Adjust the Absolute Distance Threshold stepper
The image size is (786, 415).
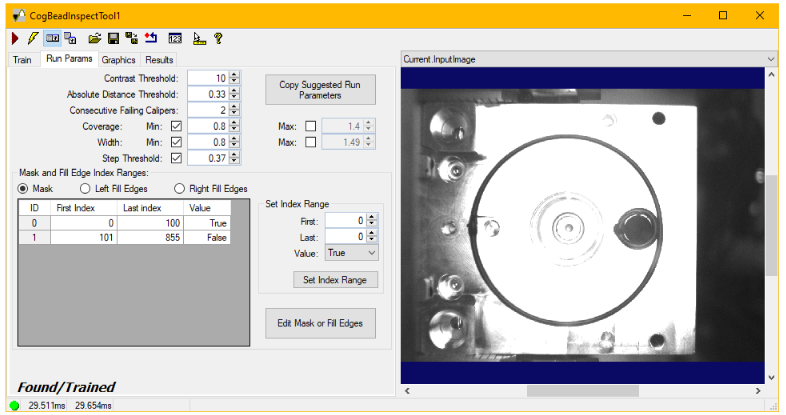click(235, 94)
